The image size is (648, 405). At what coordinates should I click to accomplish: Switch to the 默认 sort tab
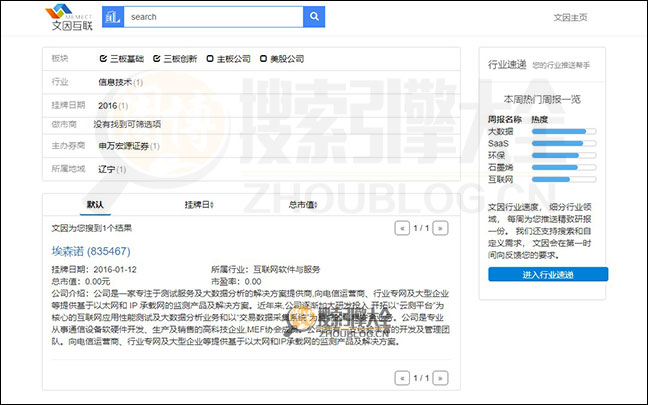(95, 205)
